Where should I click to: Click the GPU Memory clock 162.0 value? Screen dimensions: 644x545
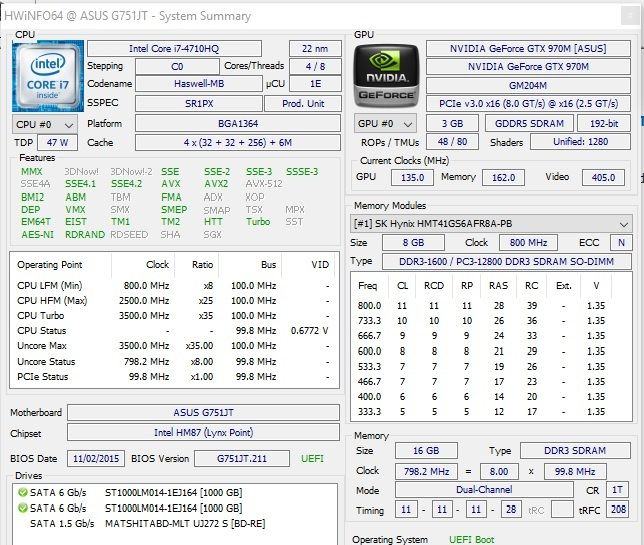[x=503, y=177]
